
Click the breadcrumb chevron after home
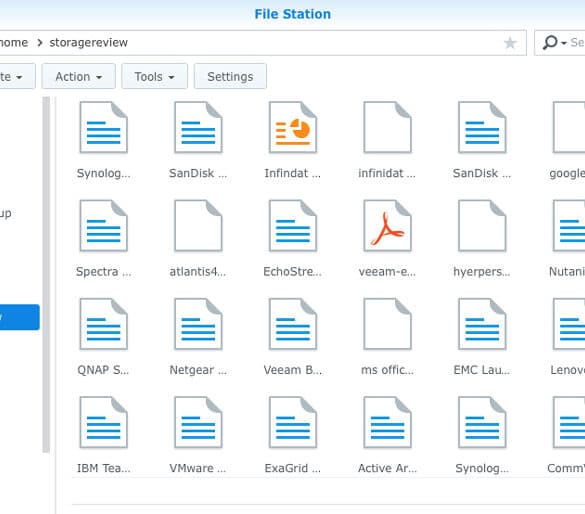click(40, 43)
